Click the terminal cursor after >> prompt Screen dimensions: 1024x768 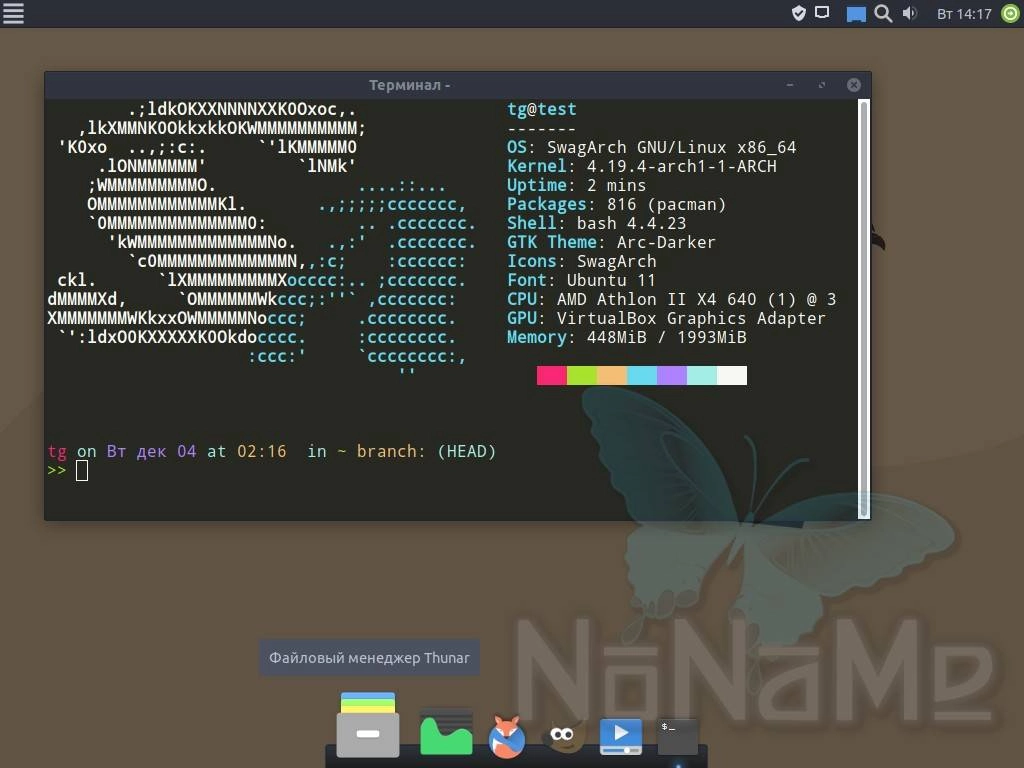tap(82, 470)
